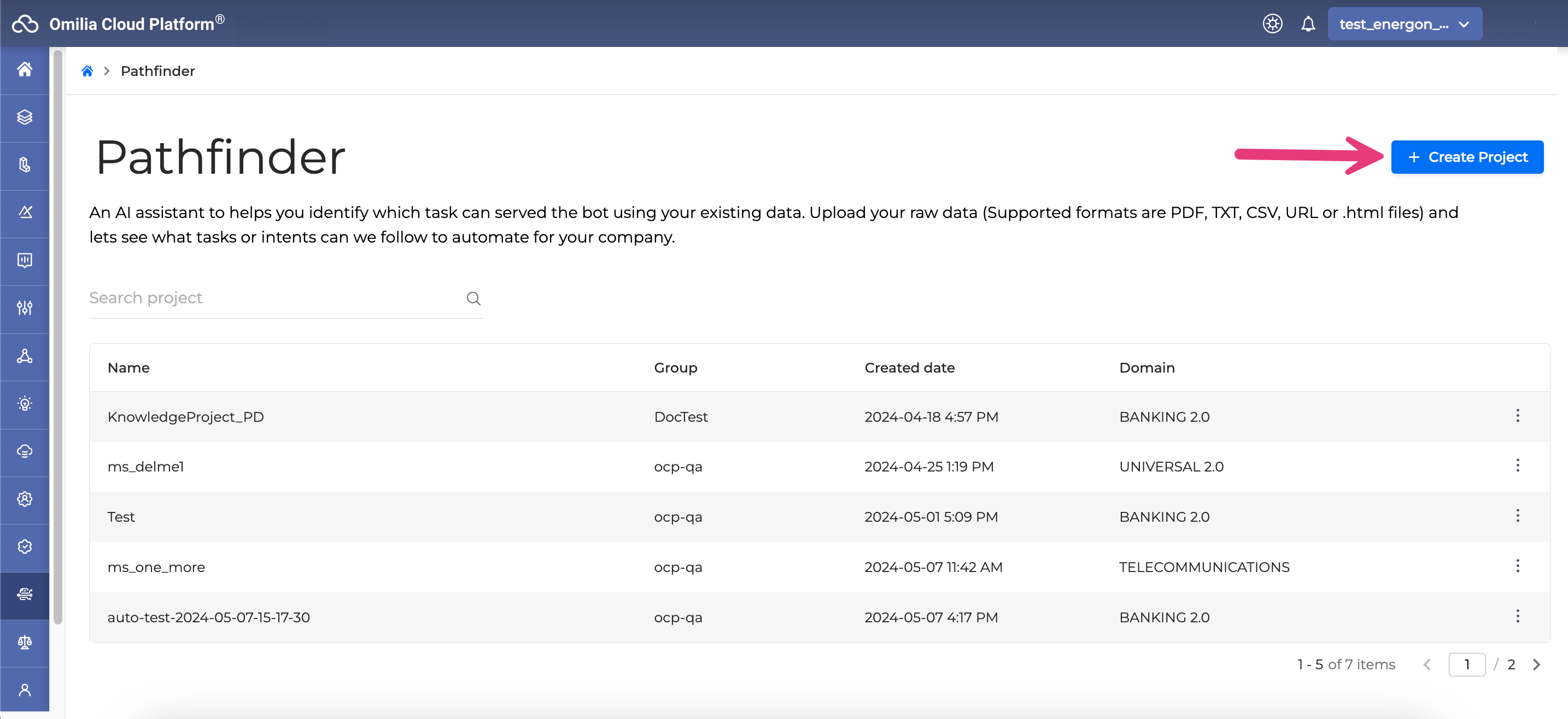Viewport: 1568px width, 719px height.
Task: Click the Omilia cloud logo
Action: pyautogui.click(x=25, y=23)
